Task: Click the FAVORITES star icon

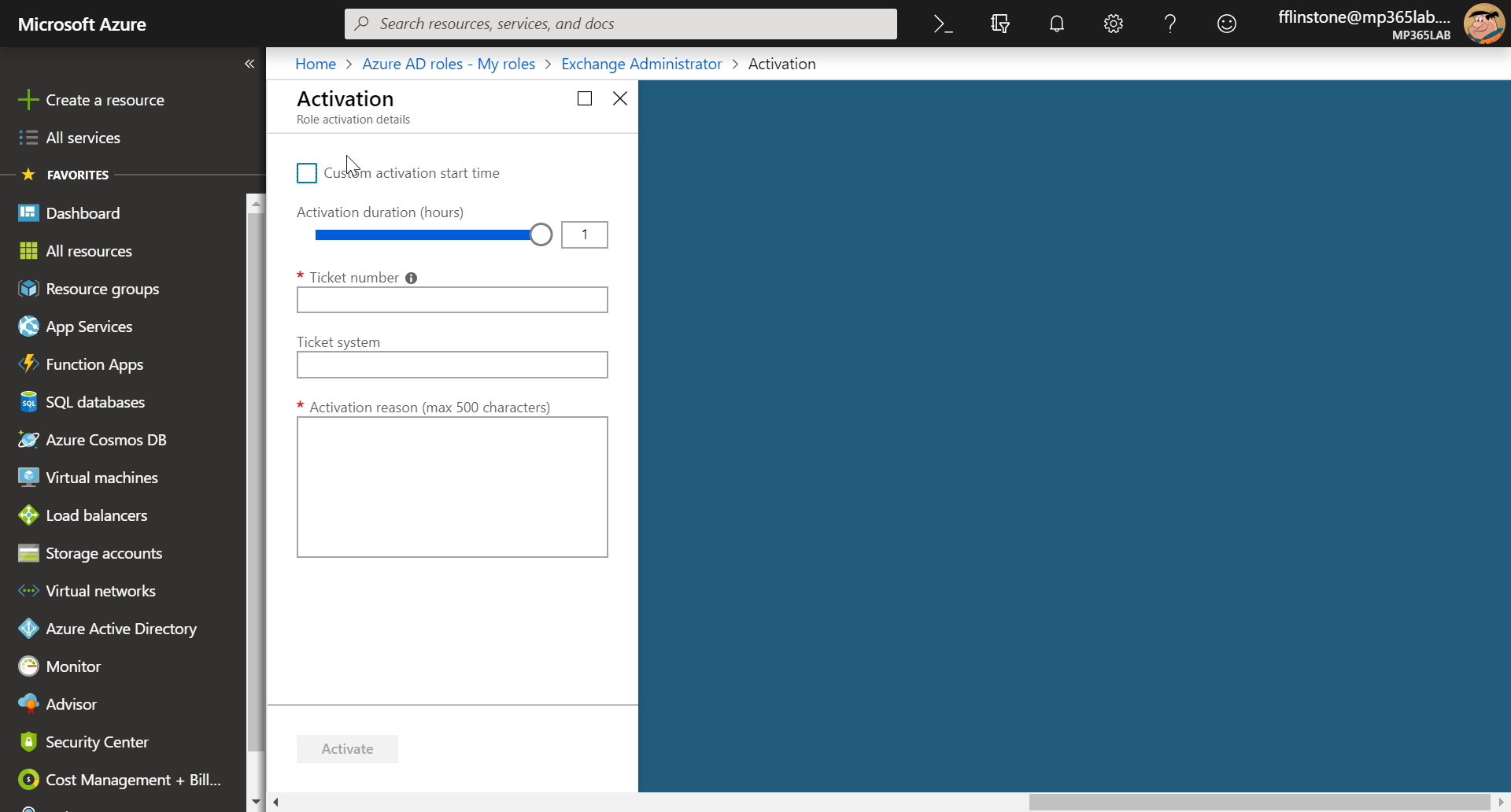Action: point(28,175)
